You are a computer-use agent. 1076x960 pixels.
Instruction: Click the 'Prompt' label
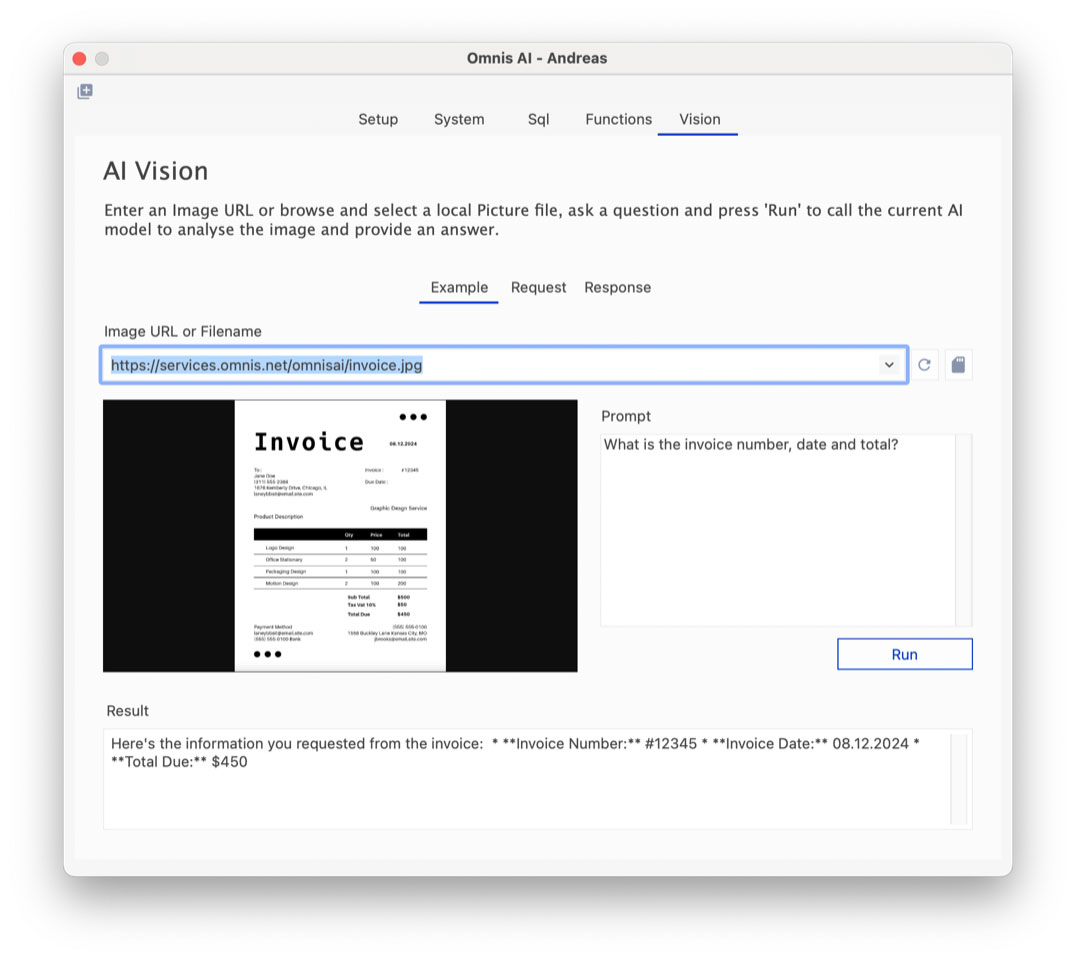pyautogui.click(x=626, y=417)
